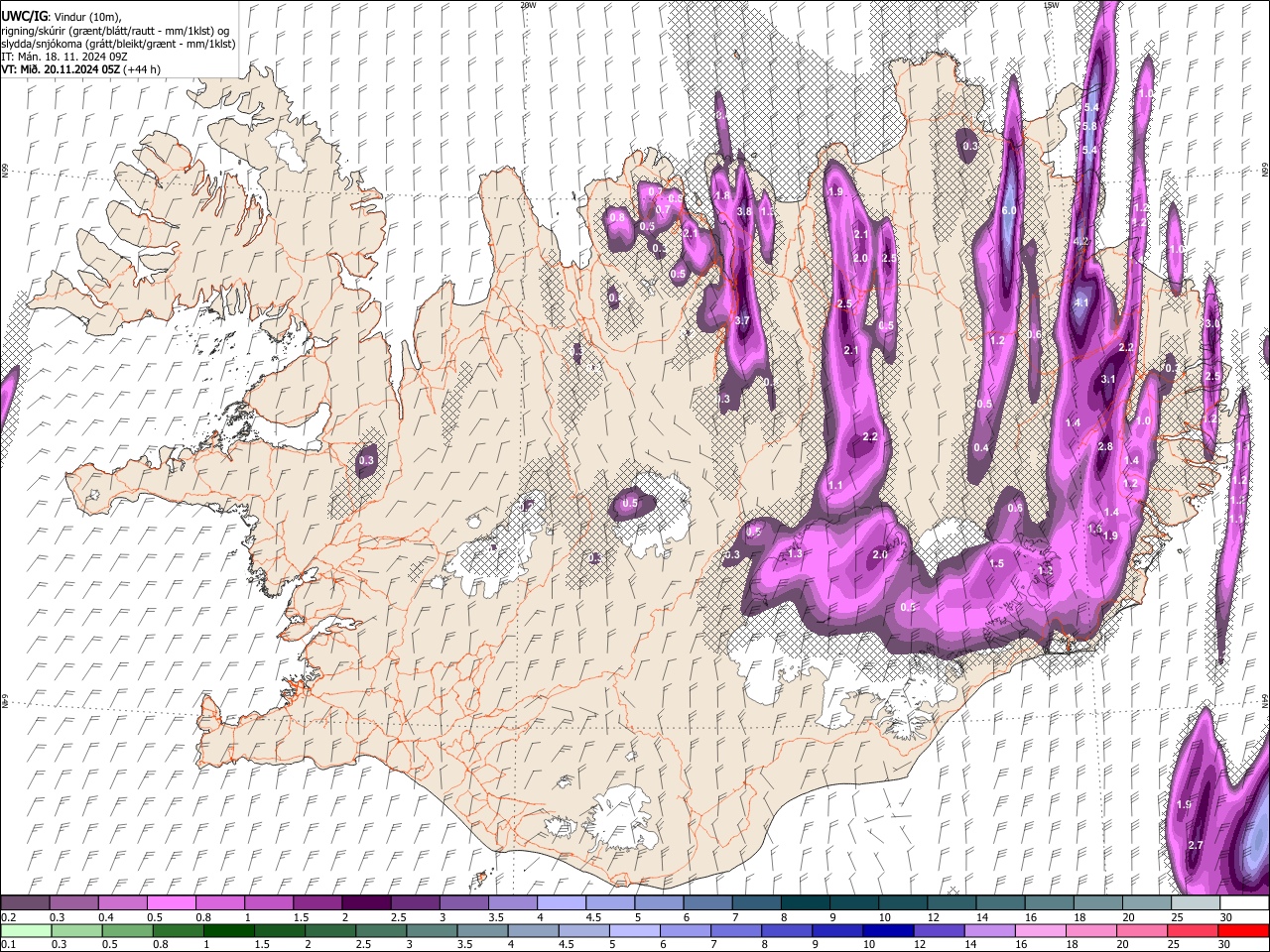Click the 'rigning/skúrir' legend description line
This screenshot has width=1270, height=952.
tap(115, 31)
